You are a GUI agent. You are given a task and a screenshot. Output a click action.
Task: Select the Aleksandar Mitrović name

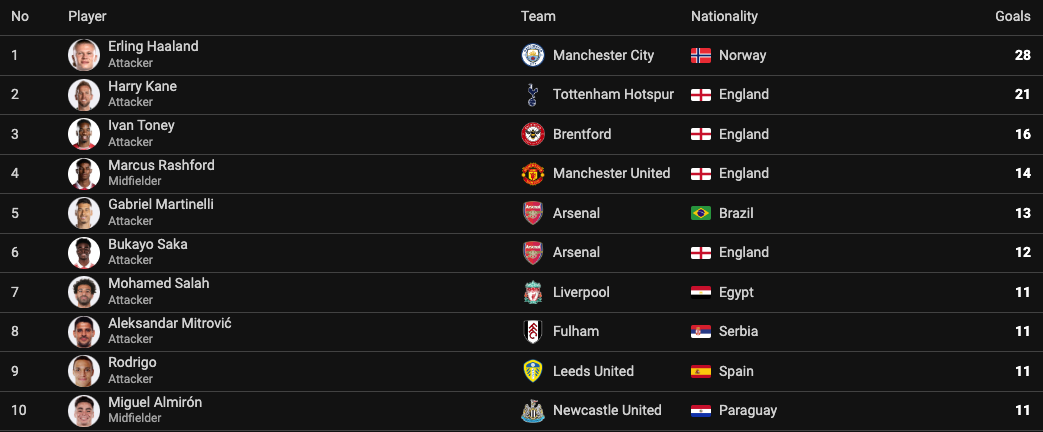170,324
